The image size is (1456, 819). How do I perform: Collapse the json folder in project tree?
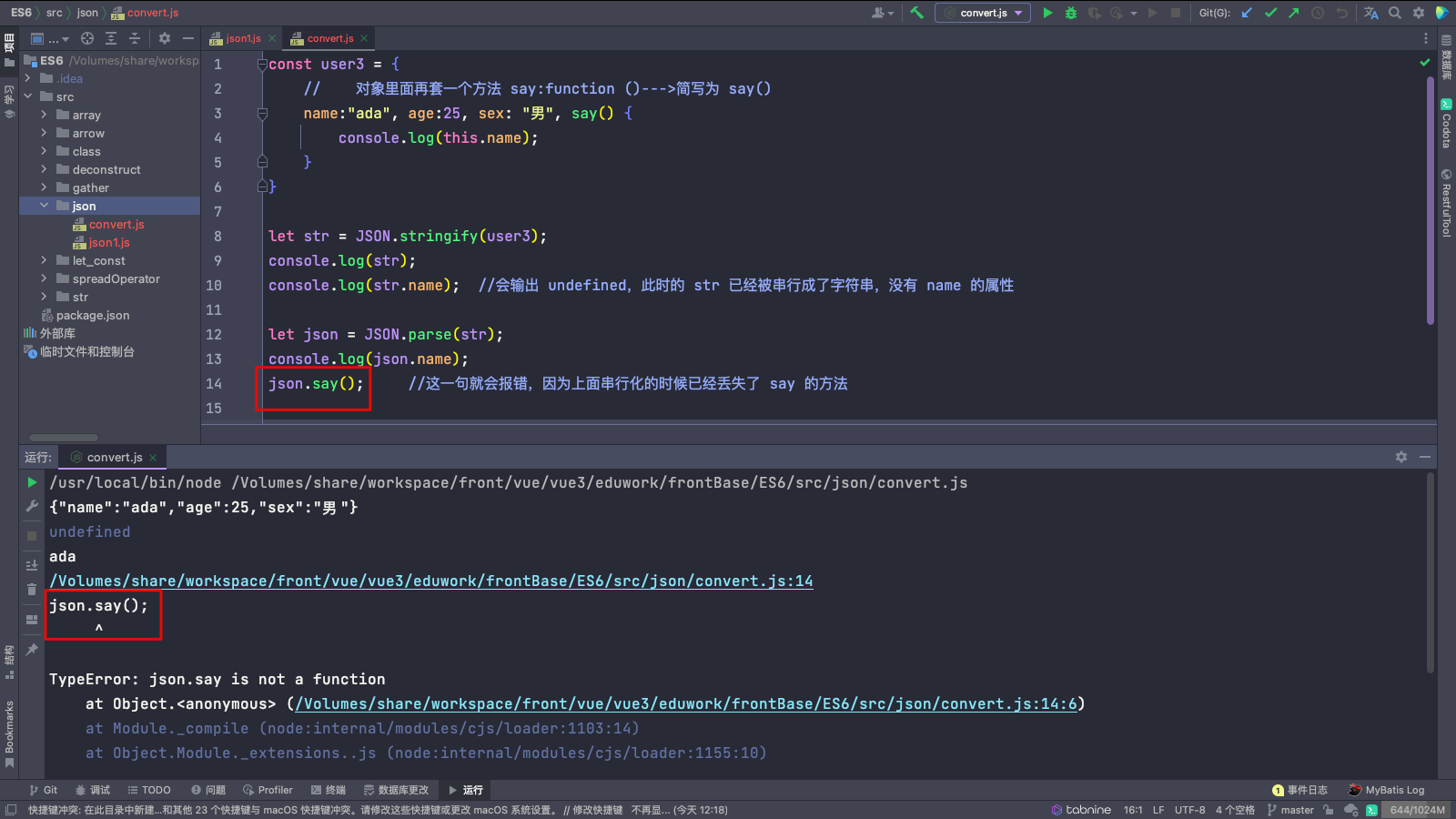44,206
